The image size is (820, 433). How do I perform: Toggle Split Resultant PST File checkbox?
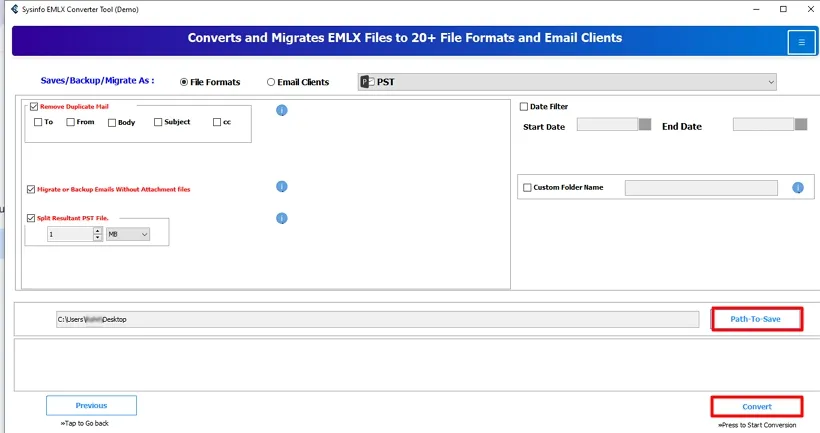pos(31,218)
